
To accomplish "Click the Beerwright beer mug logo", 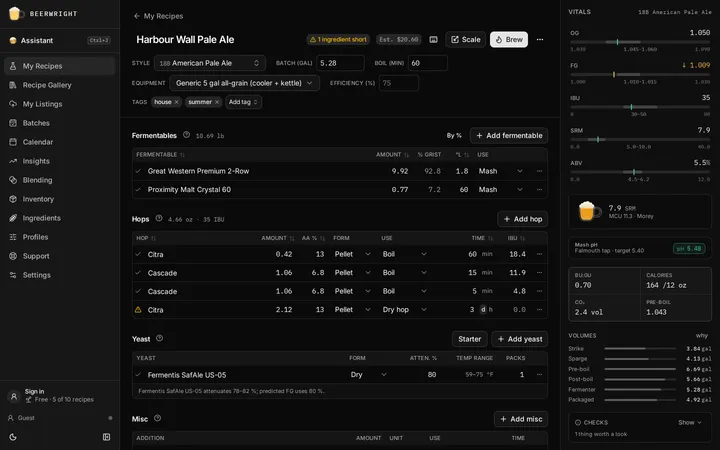I will pos(16,14).
